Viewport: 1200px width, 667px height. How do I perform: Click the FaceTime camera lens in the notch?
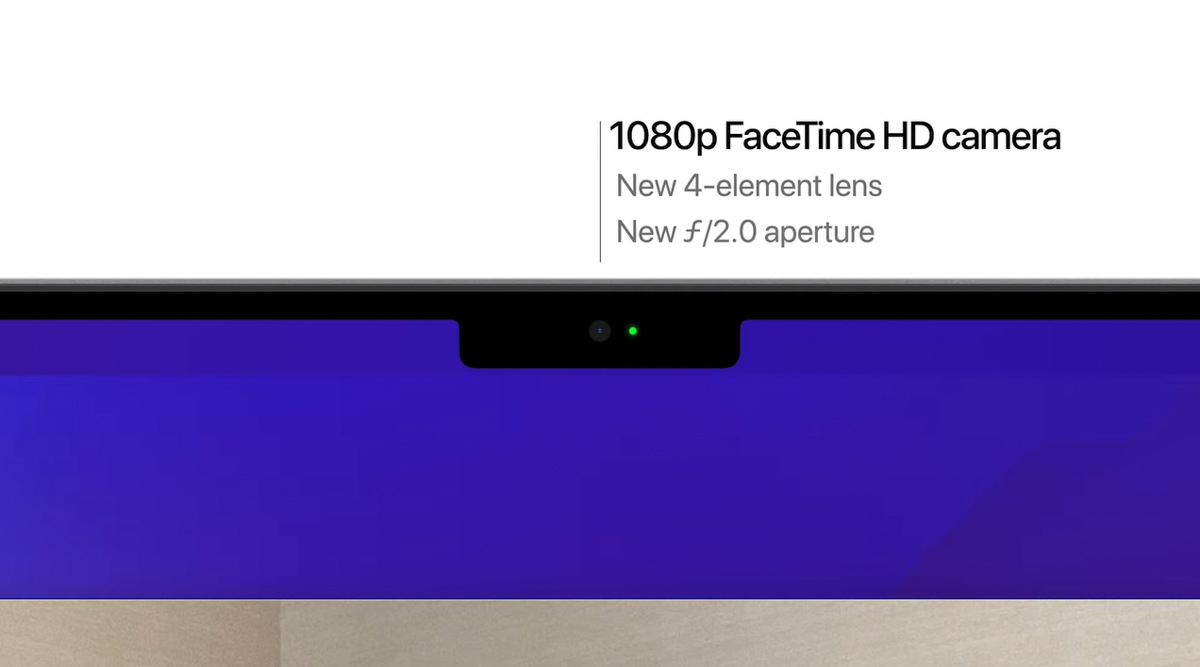[599, 331]
